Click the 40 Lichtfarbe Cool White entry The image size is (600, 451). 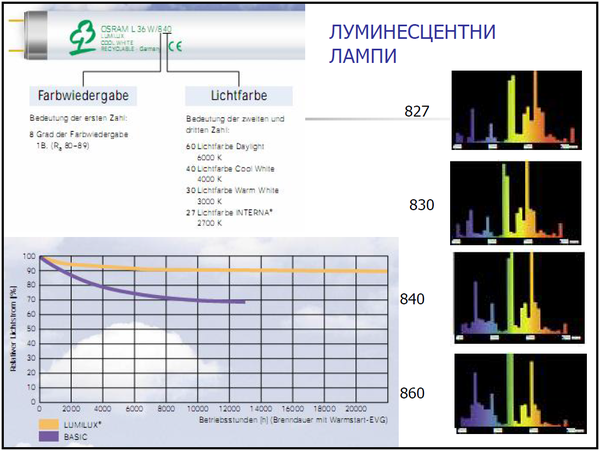[x=230, y=174]
